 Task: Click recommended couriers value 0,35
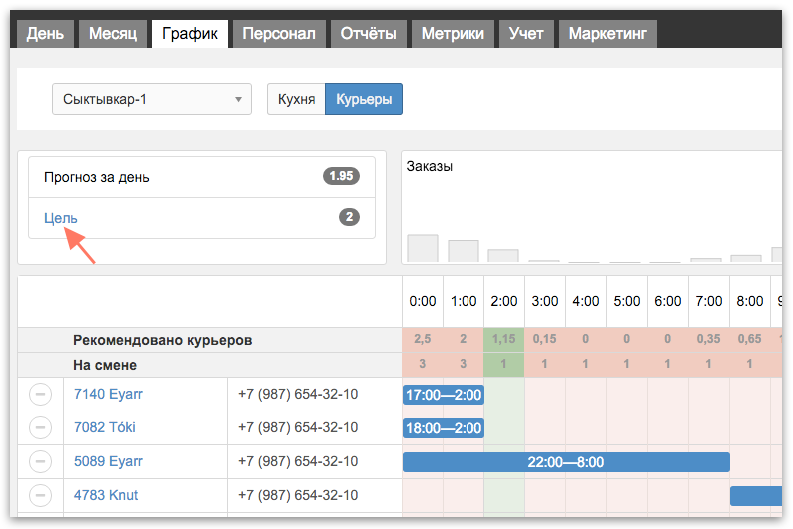(709, 339)
